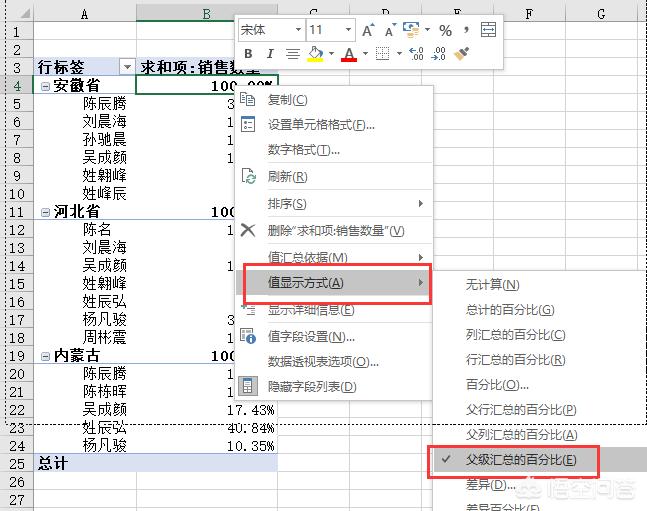Open borders dropdown arrow
Image resolution: width=647 pixels, height=511 pixels.
(x=399, y=54)
